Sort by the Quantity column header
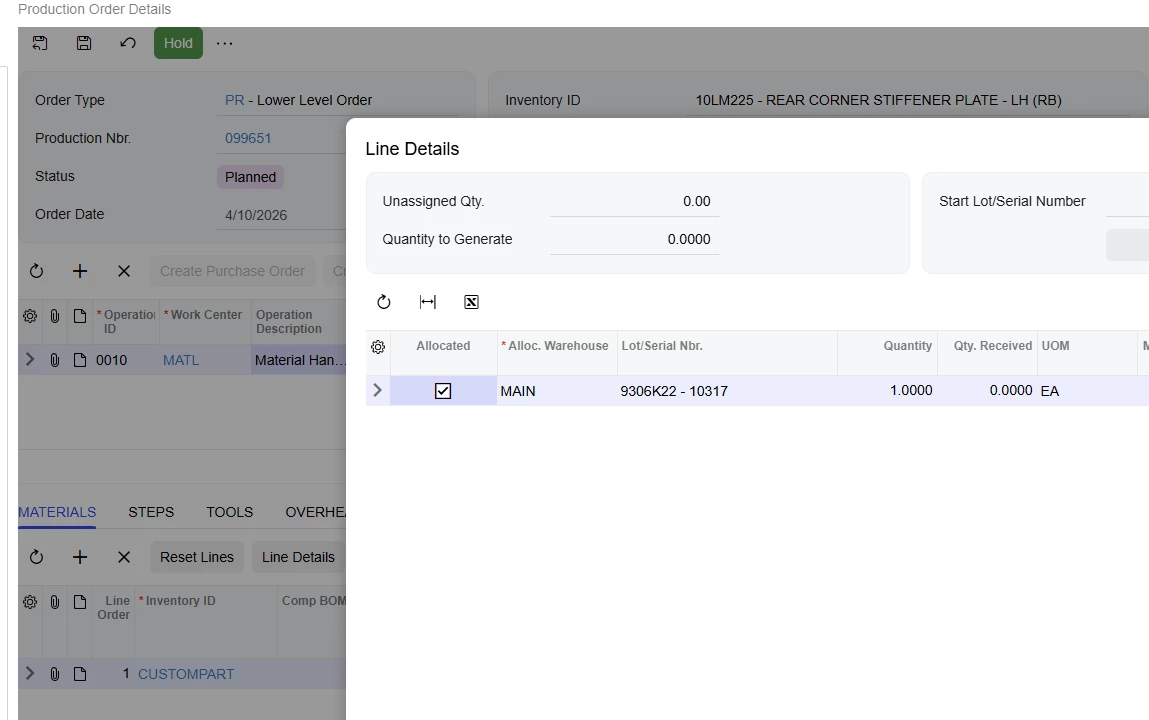1149x720 pixels. 887,346
